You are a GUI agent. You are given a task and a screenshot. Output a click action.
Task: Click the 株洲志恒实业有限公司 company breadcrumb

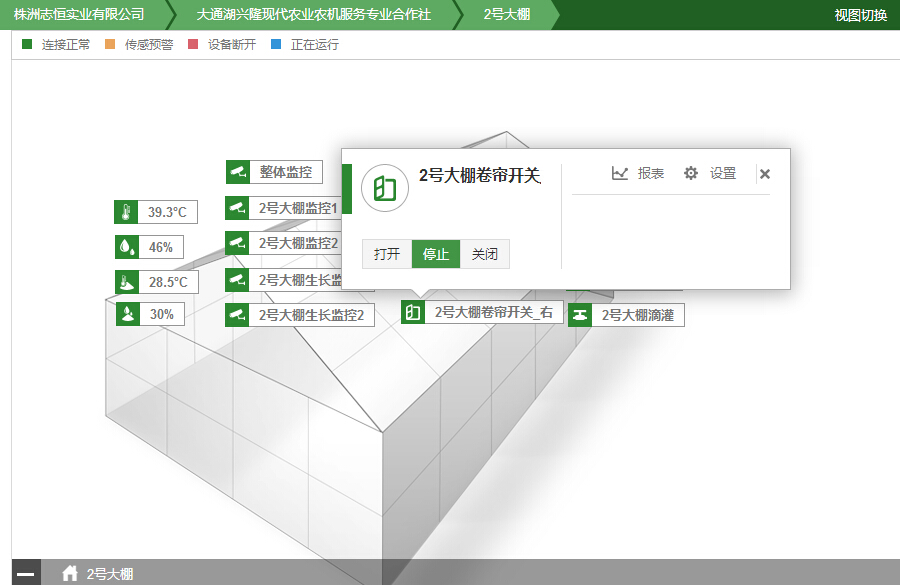[x=75, y=14]
